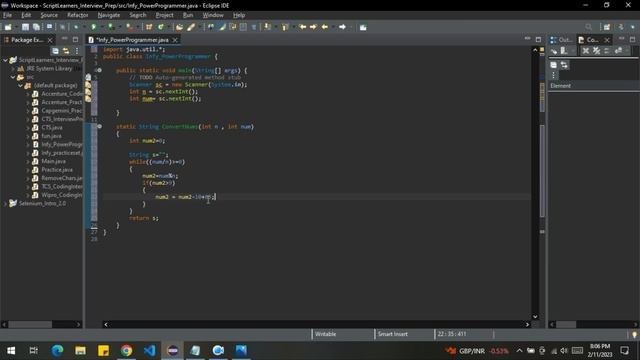Open File Explorer from taskbar

click(80, 350)
